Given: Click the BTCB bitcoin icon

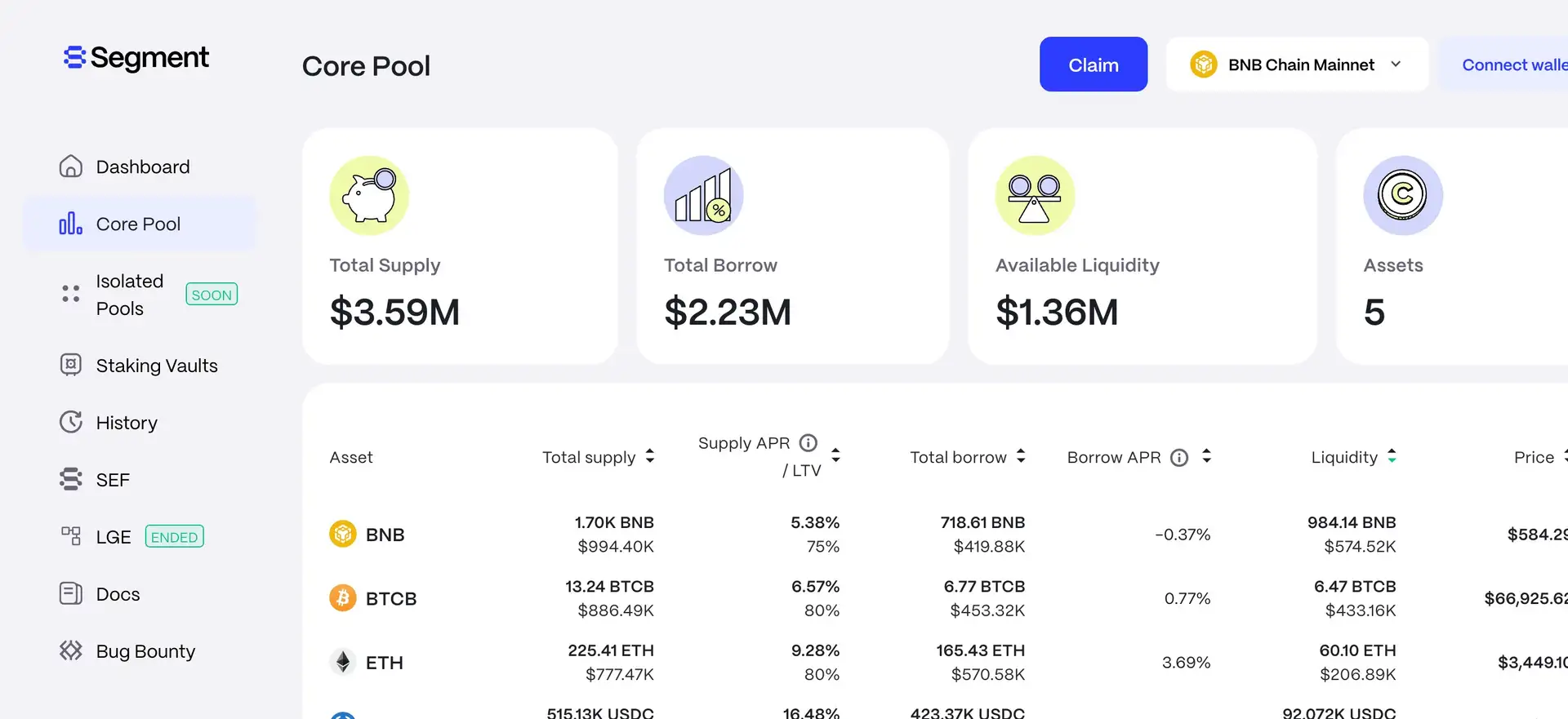Looking at the screenshot, I should 343,598.
